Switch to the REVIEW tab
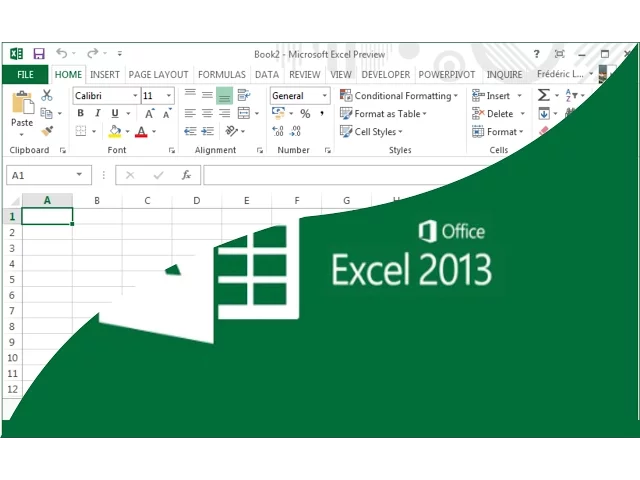The image size is (640, 480). [x=304, y=75]
